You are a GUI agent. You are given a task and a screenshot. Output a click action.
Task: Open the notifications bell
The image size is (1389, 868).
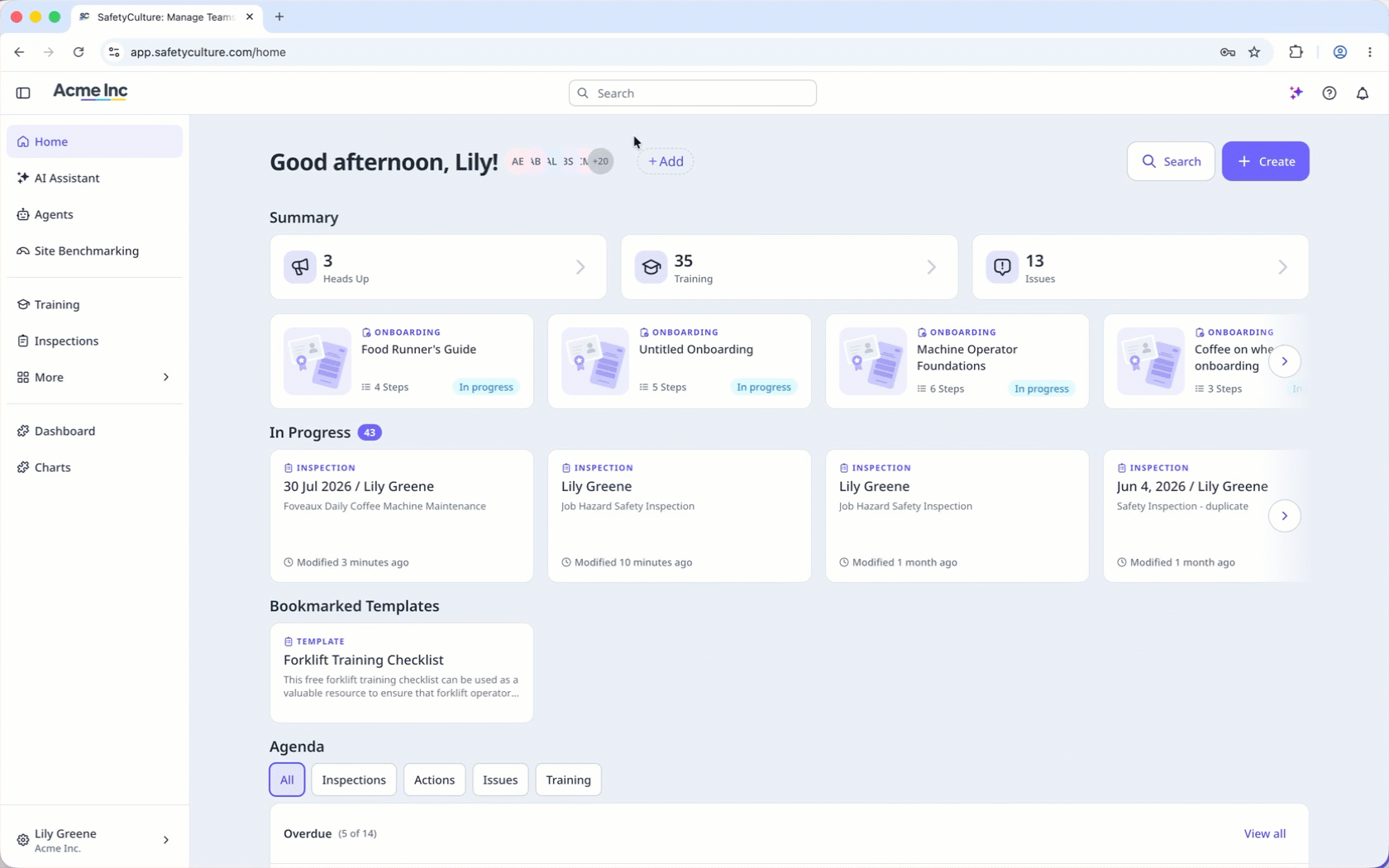(1362, 93)
